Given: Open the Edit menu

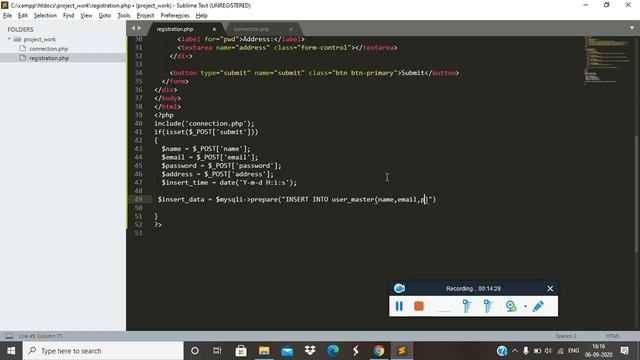Looking at the screenshot, I should point(22,16).
